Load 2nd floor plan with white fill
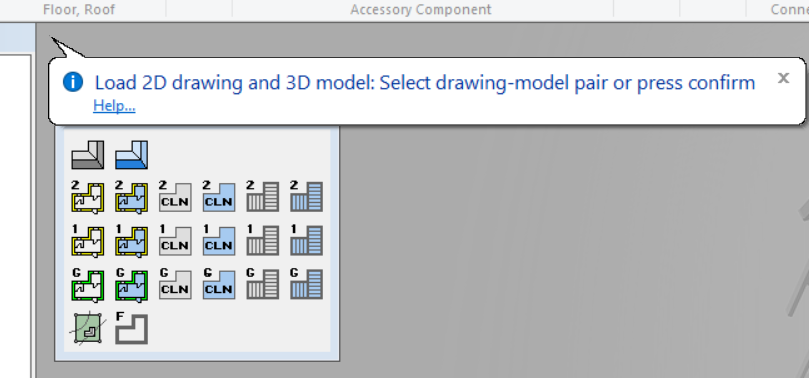 coord(88,196)
